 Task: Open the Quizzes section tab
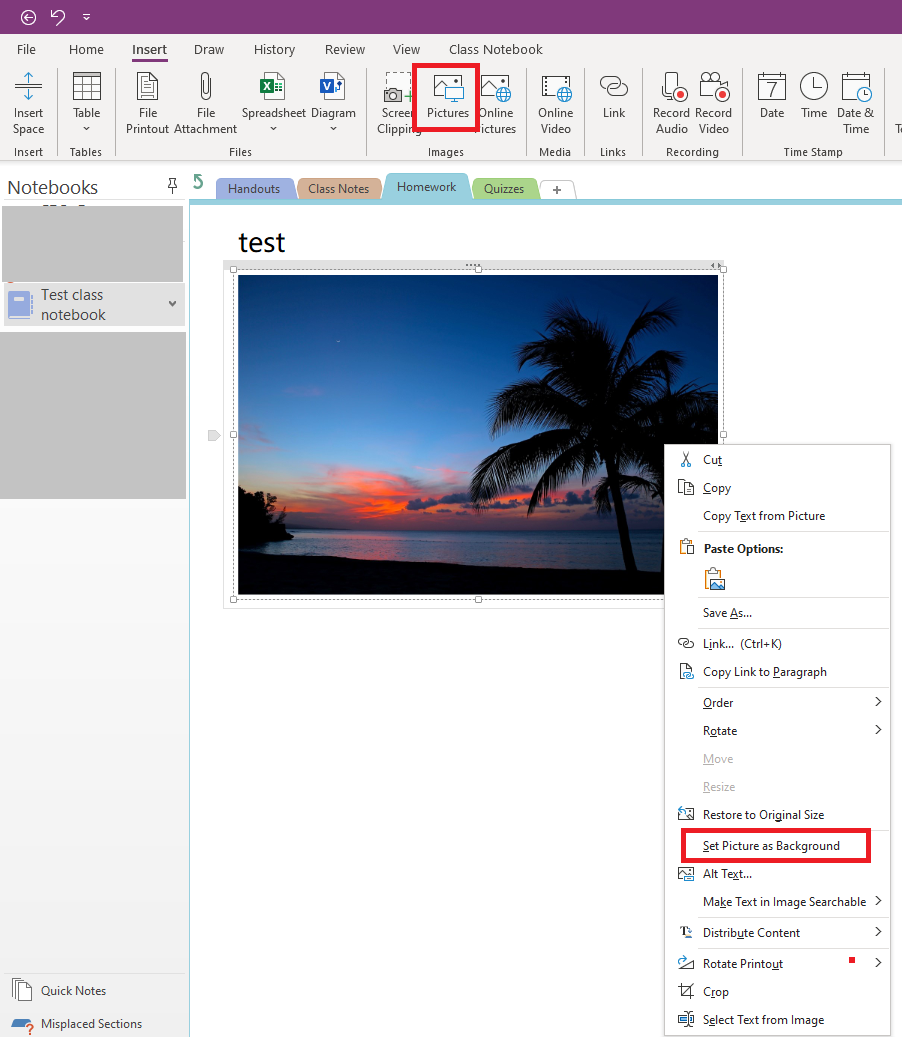(x=504, y=188)
